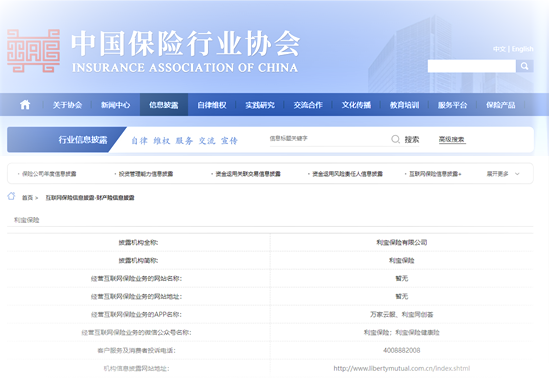Switch language to 中文
The height and width of the screenshot is (379, 549).
(x=499, y=49)
